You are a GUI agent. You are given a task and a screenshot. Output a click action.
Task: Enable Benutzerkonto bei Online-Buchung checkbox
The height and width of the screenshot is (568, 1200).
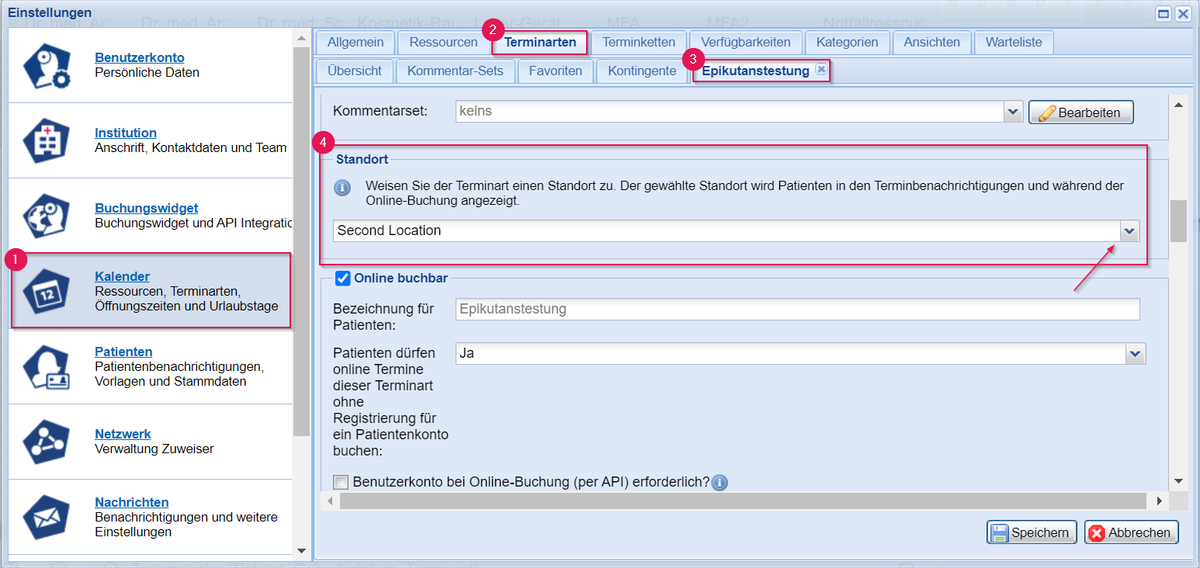pos(341,482)
